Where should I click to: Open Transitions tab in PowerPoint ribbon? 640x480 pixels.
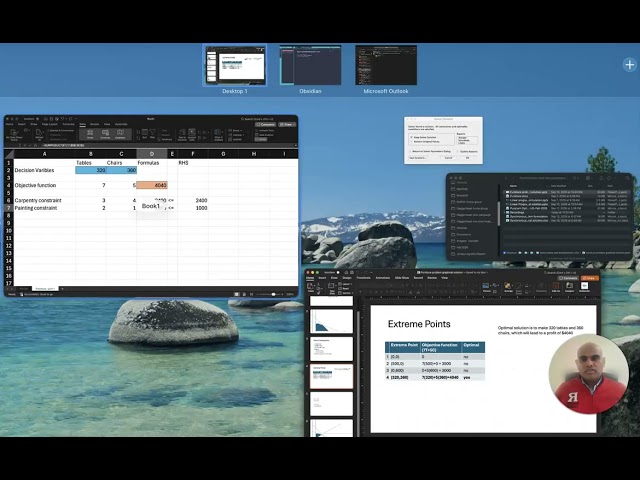(363, 278)
